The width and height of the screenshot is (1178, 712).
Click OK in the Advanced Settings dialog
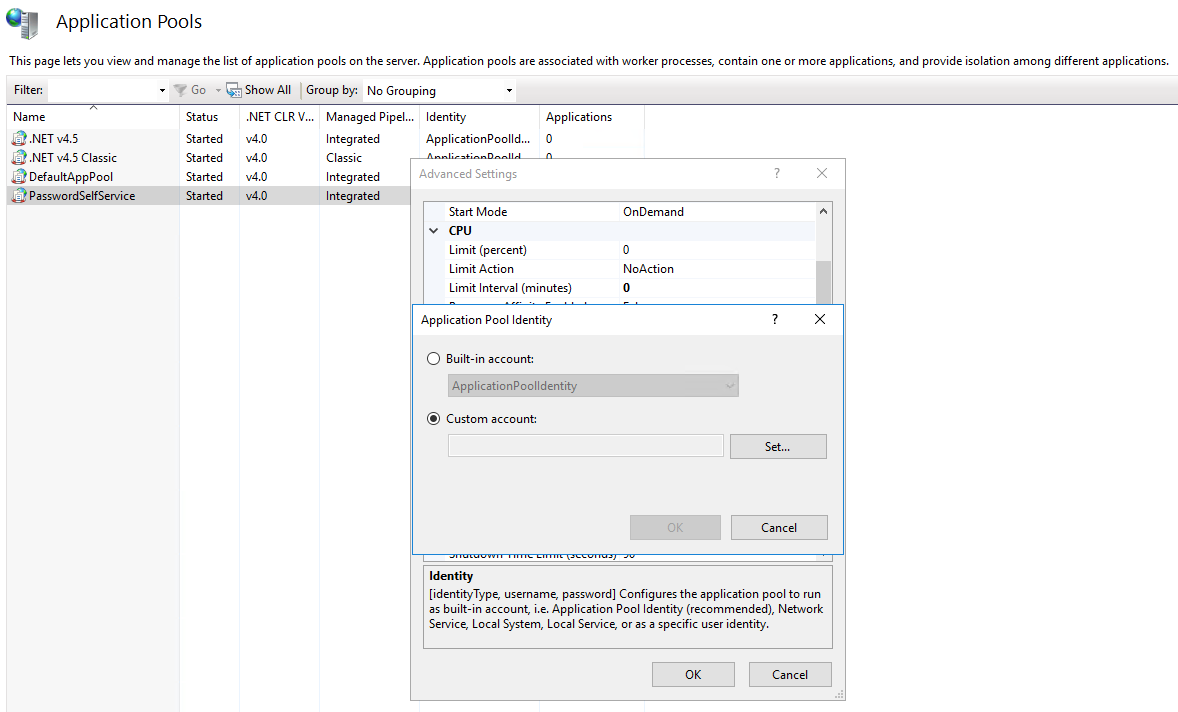point(692,675)
